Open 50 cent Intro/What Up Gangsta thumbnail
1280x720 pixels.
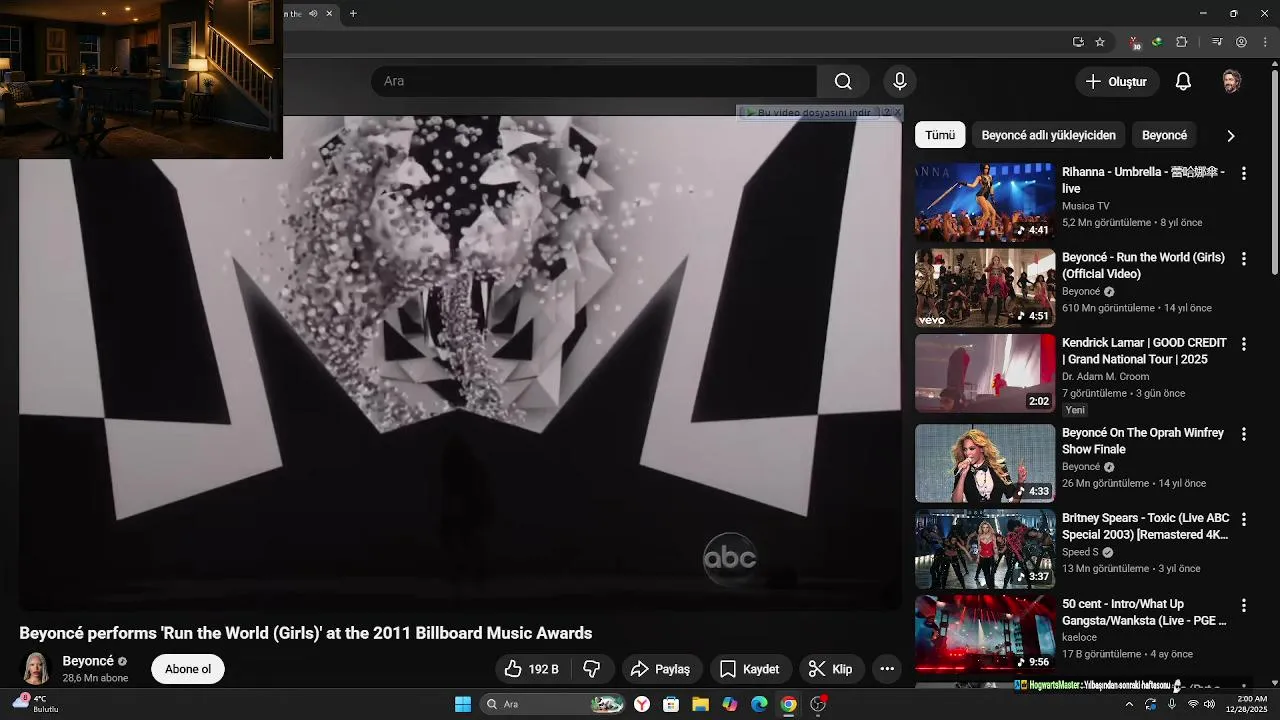pyautogui.click(x=985, y=634)
